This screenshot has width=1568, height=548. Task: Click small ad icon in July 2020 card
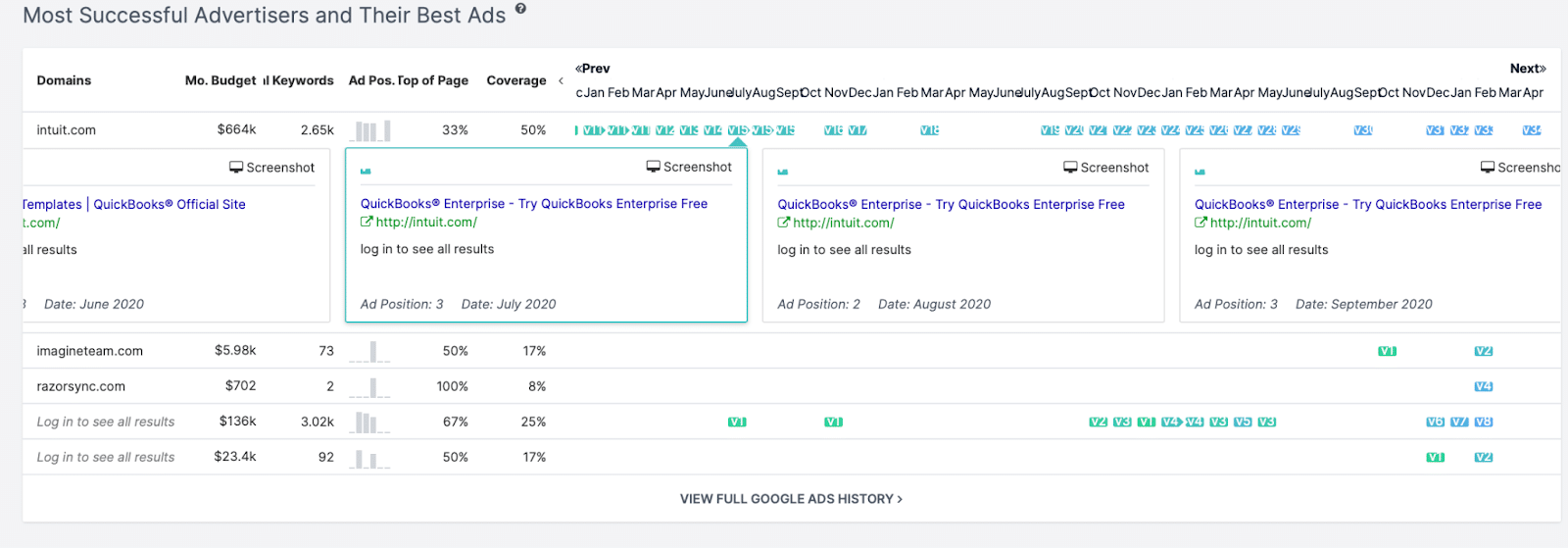[x=366, y=172]
